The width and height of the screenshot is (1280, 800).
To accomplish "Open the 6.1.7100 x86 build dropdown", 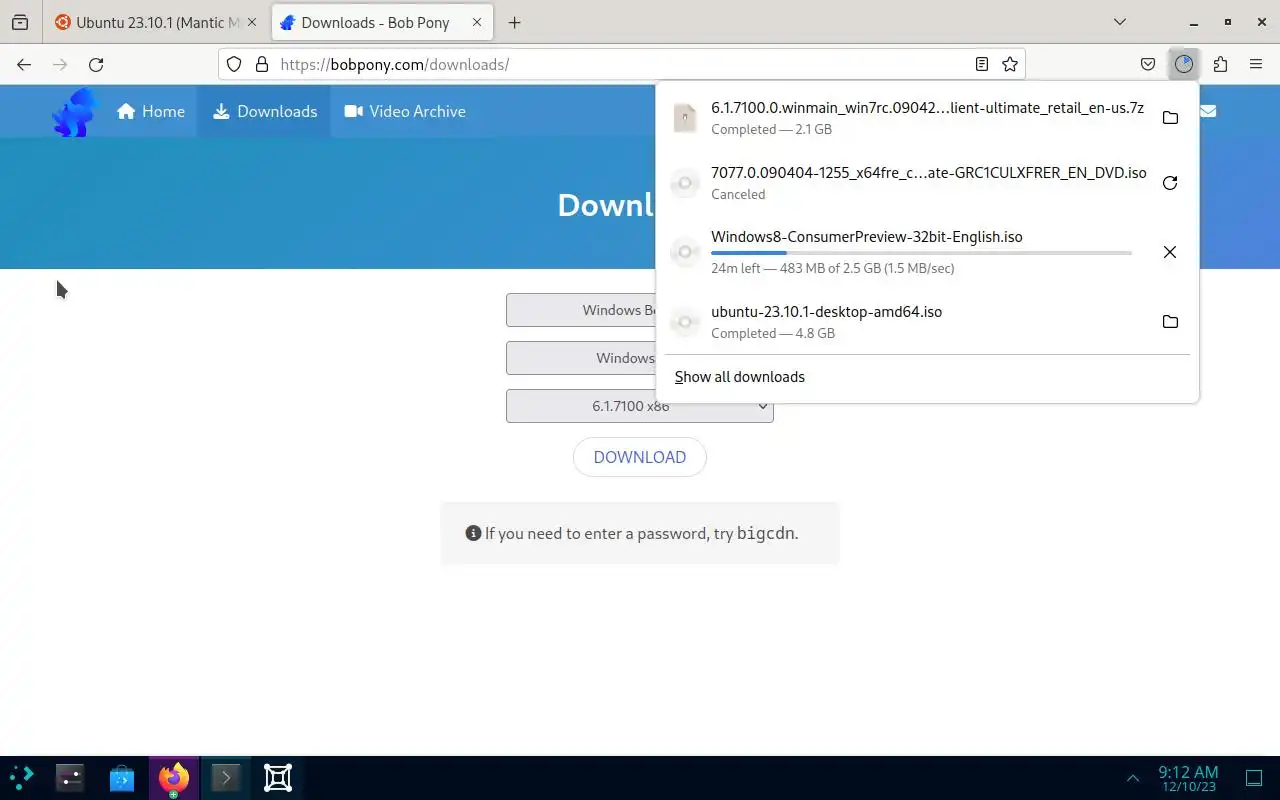I will (640, 406).
